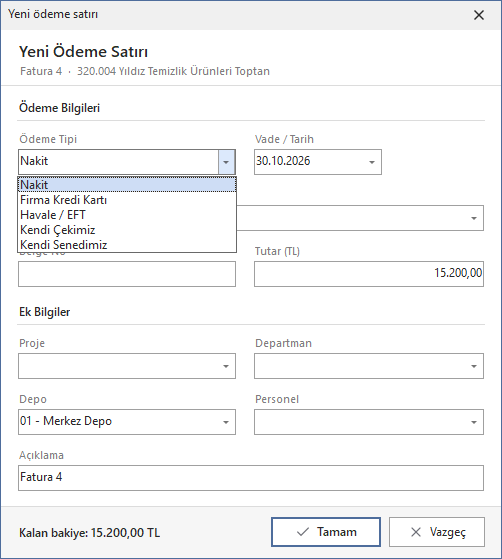
Task: Confirm with the Tamam button
Action: (326, 532)
